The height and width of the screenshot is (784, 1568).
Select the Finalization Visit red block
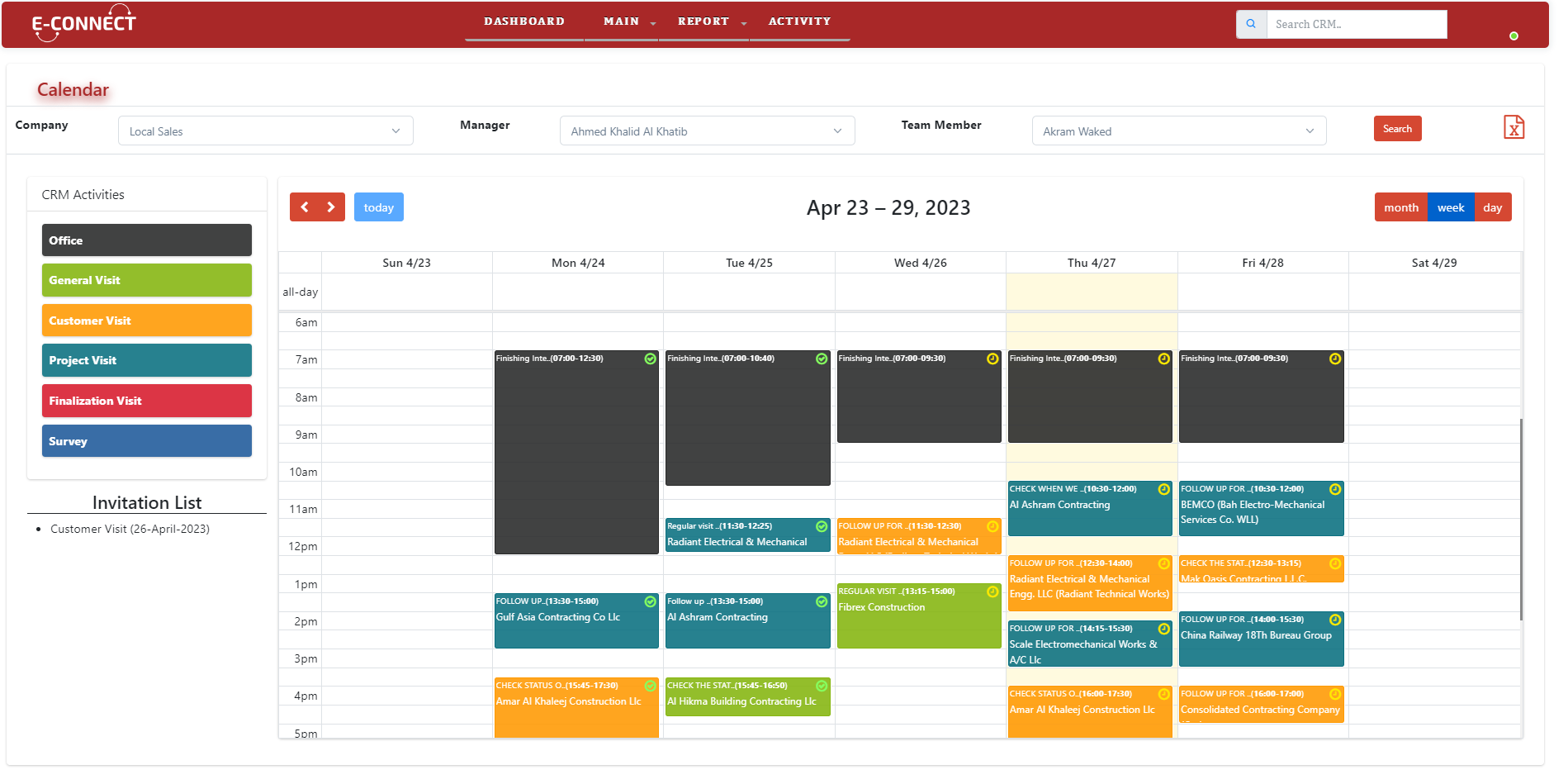click(147, 401)
